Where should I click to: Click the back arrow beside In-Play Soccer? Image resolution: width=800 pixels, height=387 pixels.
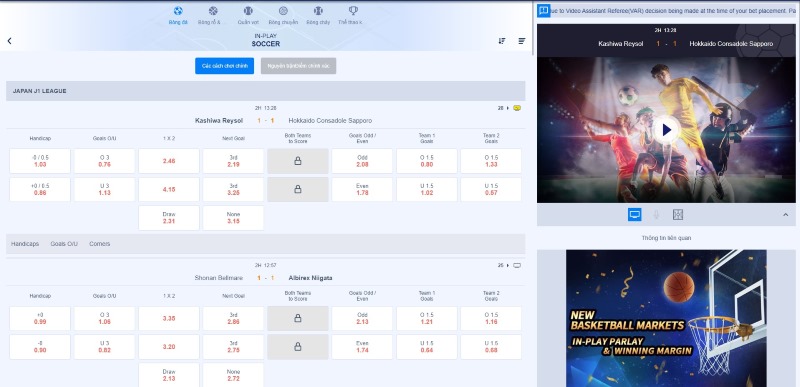point(9,41)
